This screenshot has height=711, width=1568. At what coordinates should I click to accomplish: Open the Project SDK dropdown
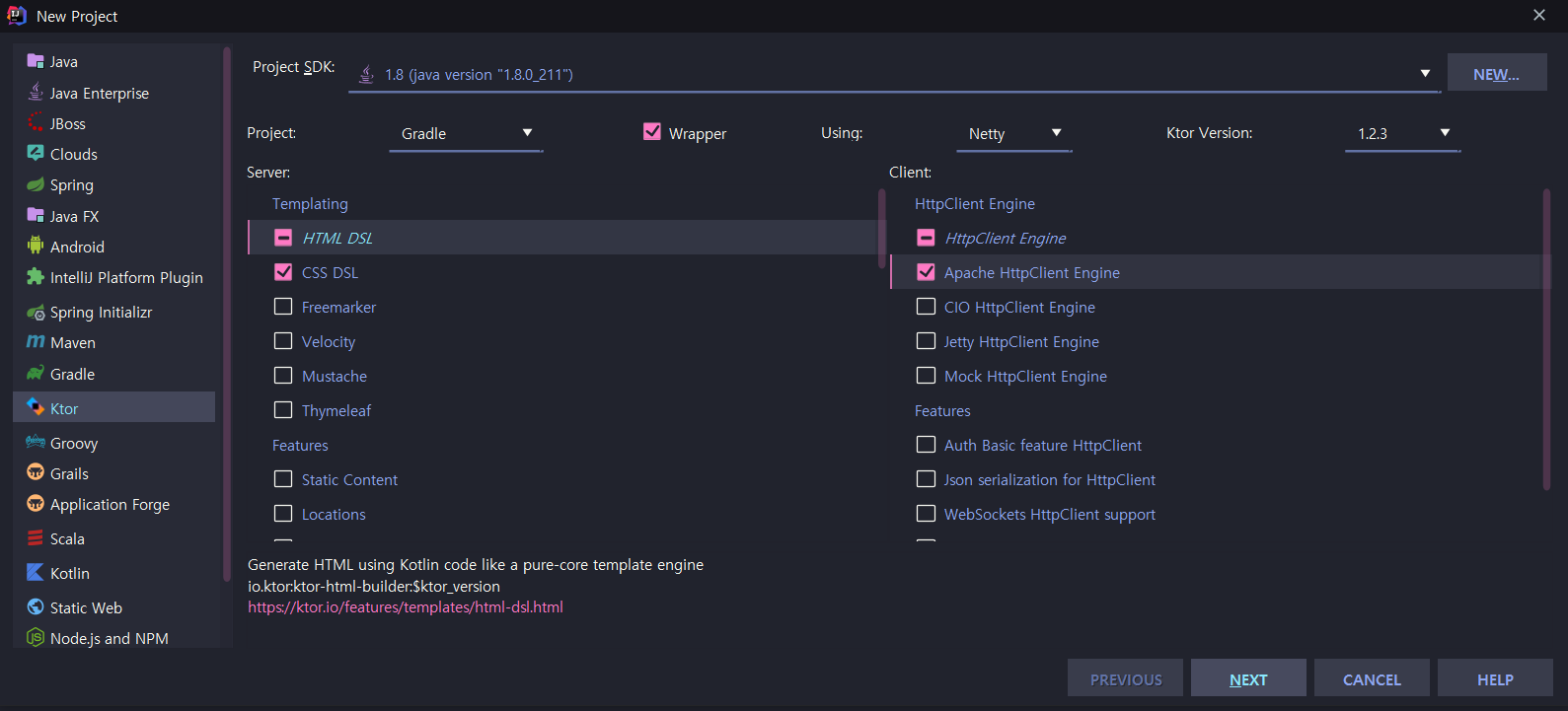point(894,74)
